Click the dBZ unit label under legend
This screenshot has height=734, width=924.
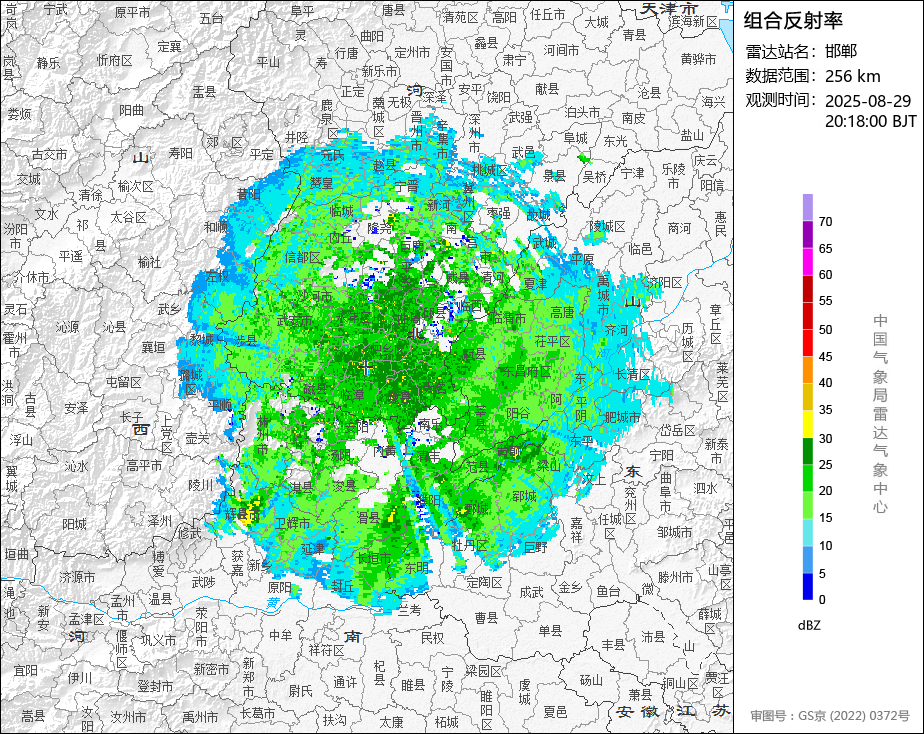(808, 625)
